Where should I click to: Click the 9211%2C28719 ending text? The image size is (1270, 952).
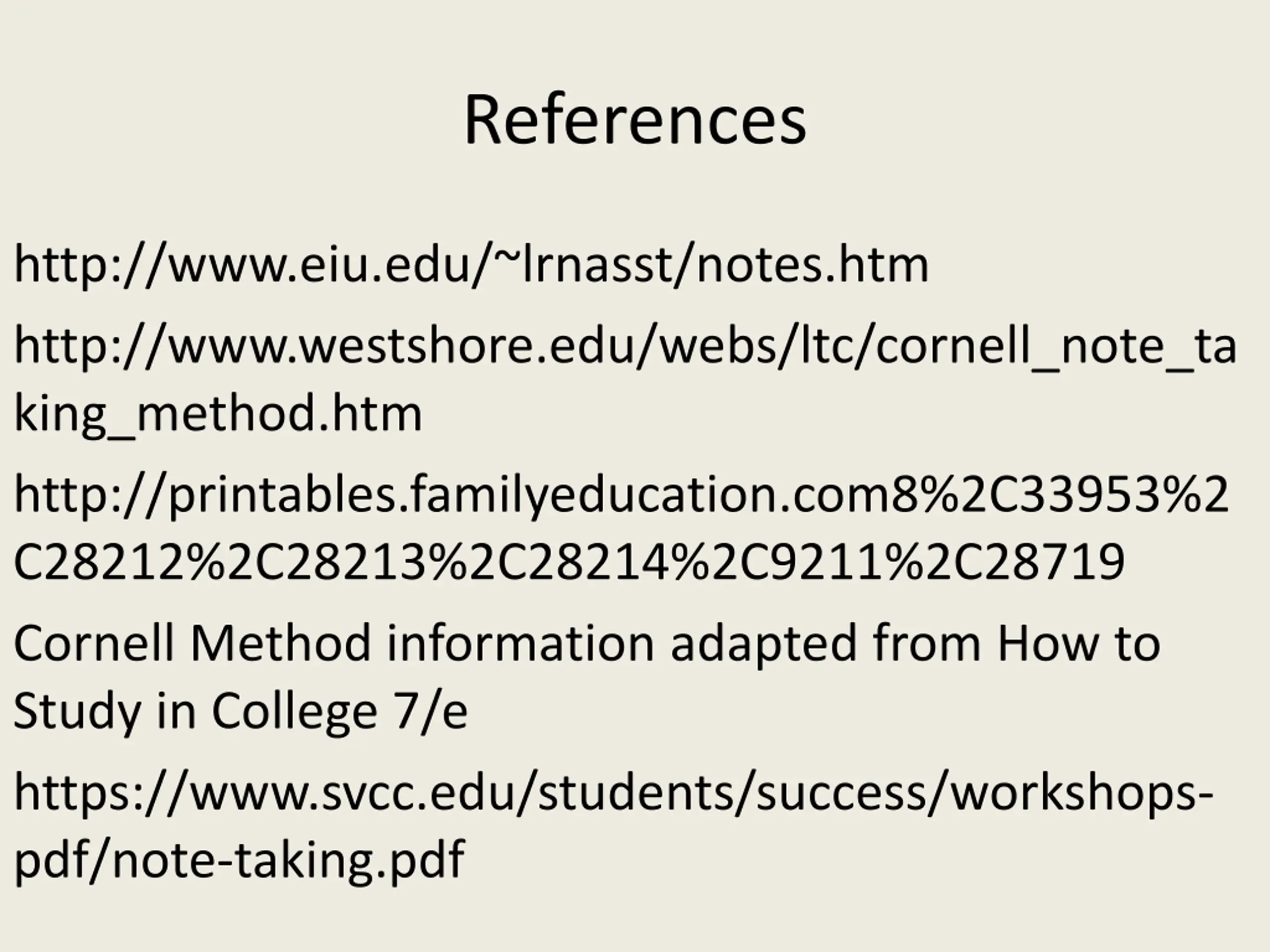tap(932, 562)
